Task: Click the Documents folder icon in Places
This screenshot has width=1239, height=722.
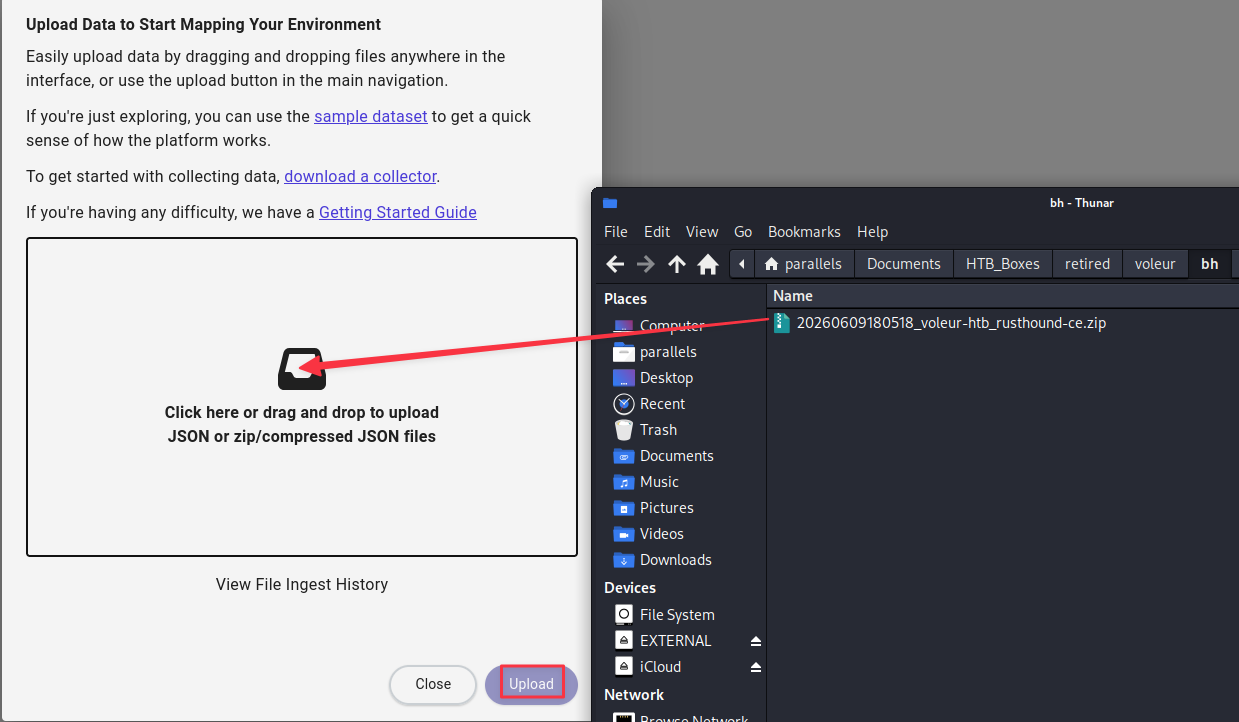Action: [623, 456]
